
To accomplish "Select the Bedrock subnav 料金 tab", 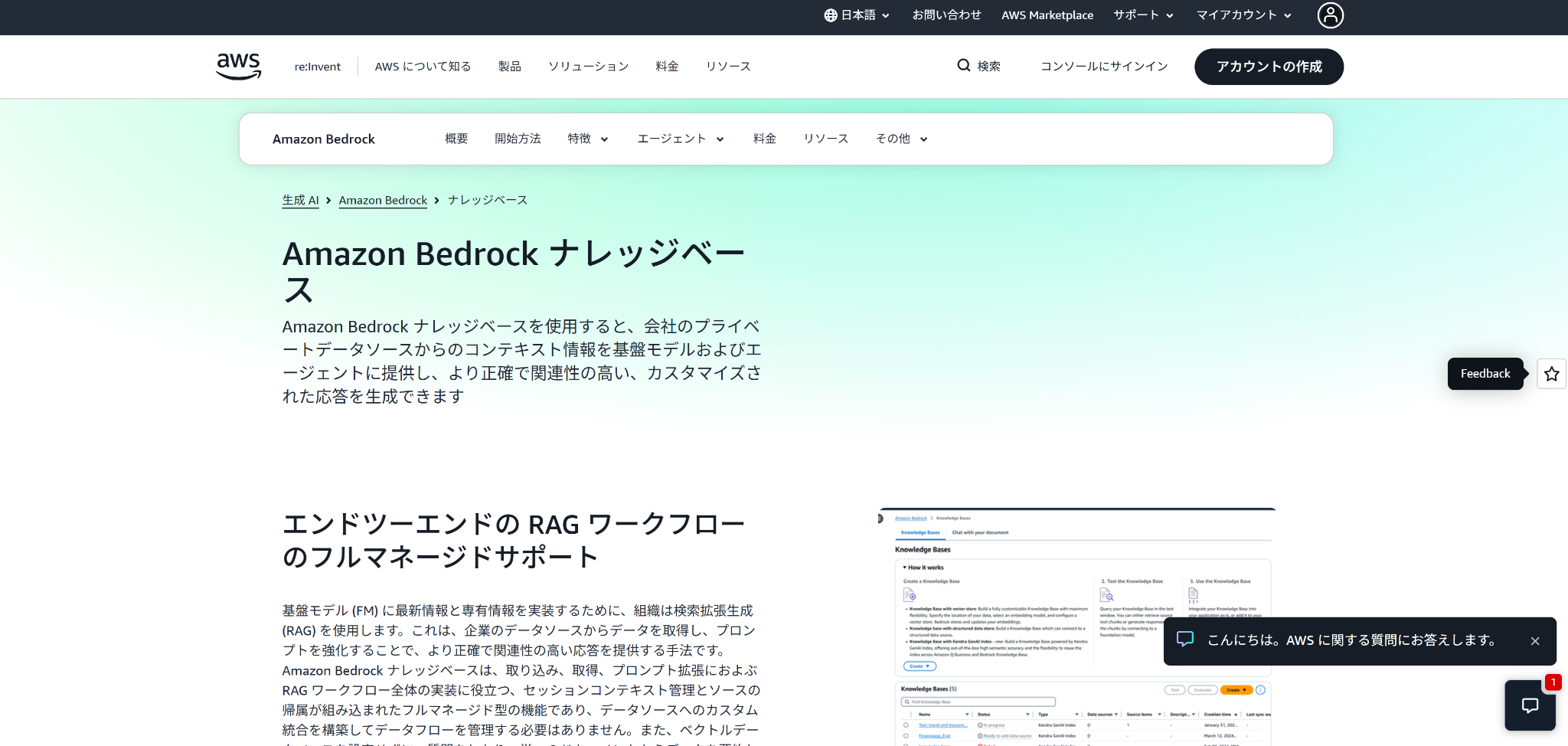I will point(765,139).
